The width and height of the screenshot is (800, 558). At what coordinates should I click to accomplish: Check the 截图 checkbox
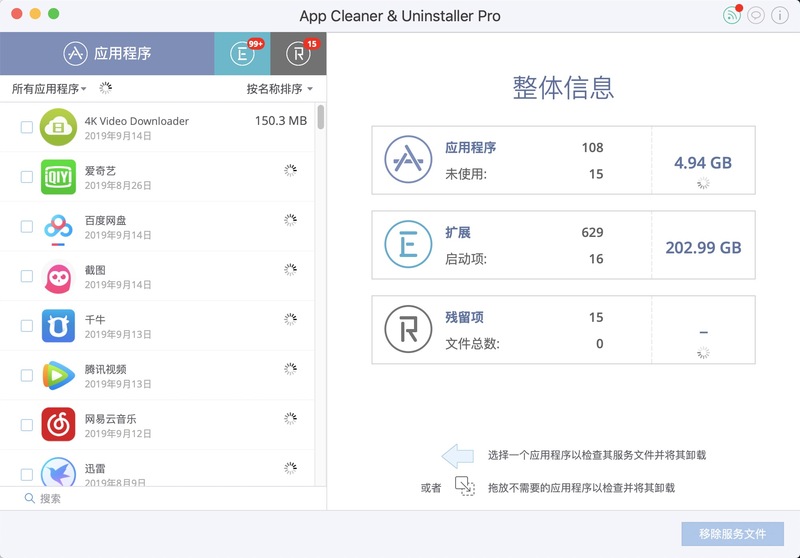coord(27,276)
